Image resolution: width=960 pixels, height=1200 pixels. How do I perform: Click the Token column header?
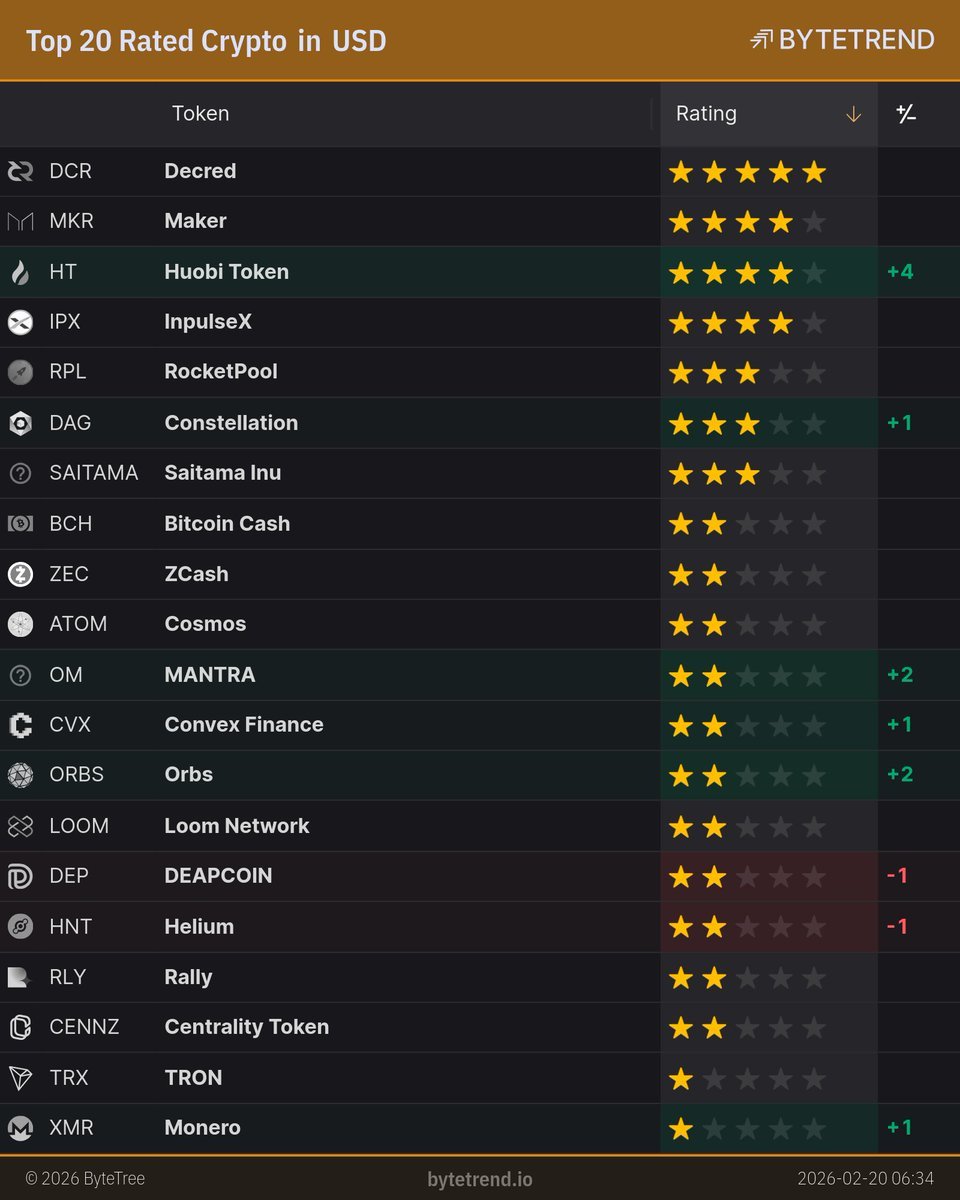200,114
